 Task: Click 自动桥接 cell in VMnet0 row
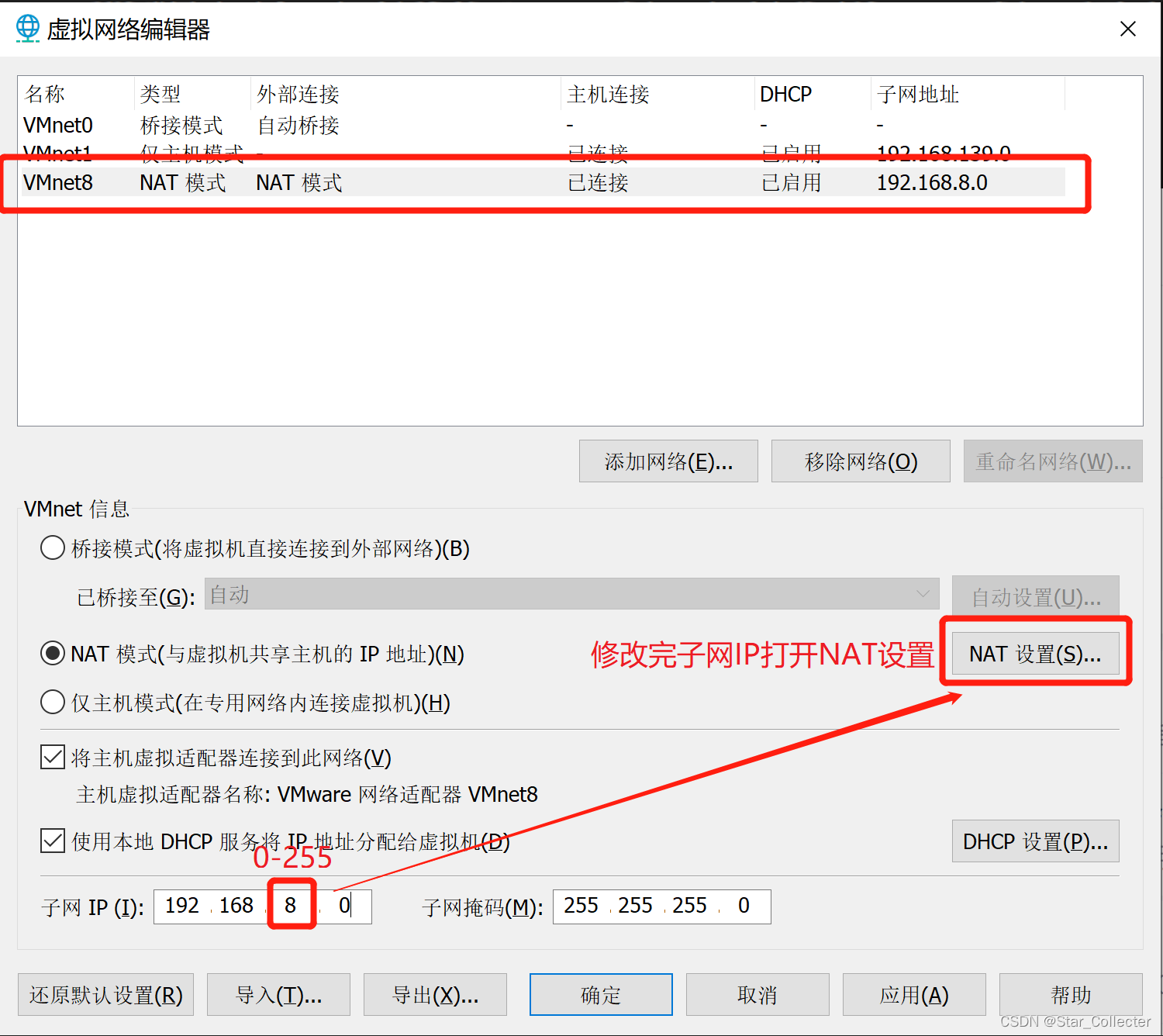299,125
